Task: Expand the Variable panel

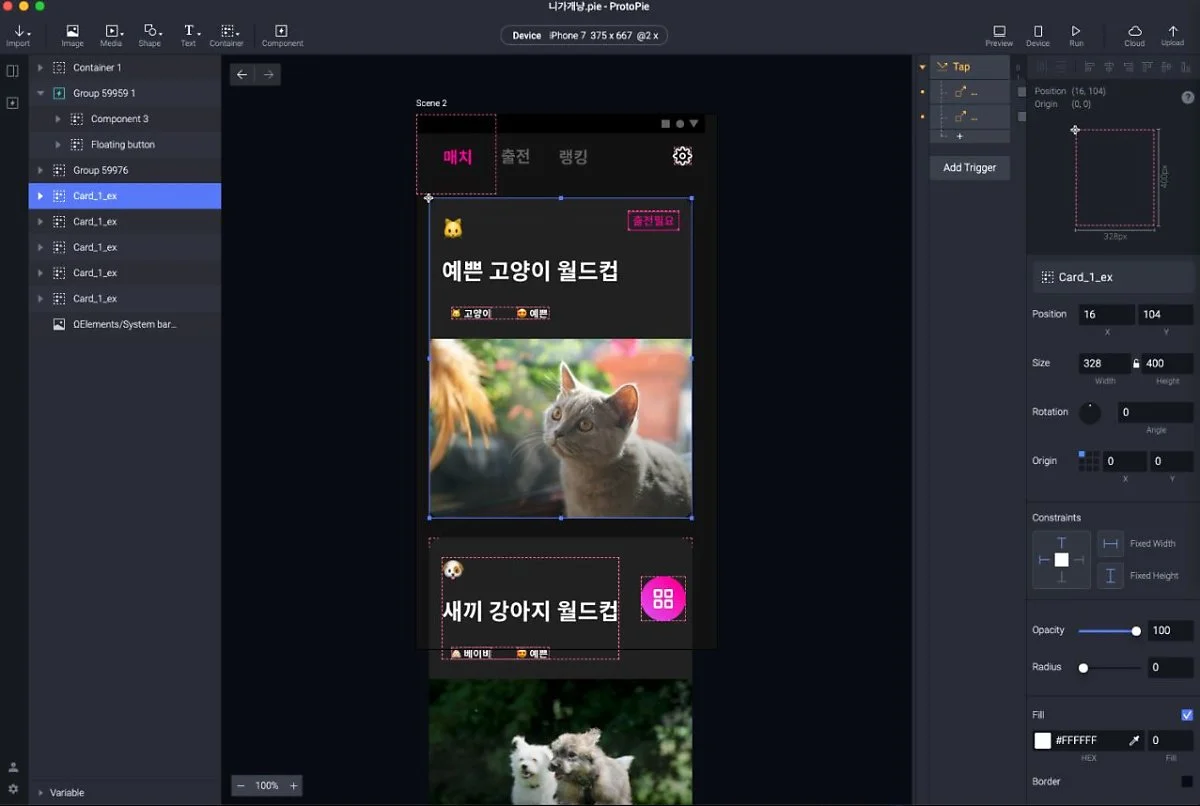Action: tap(40, 792)
